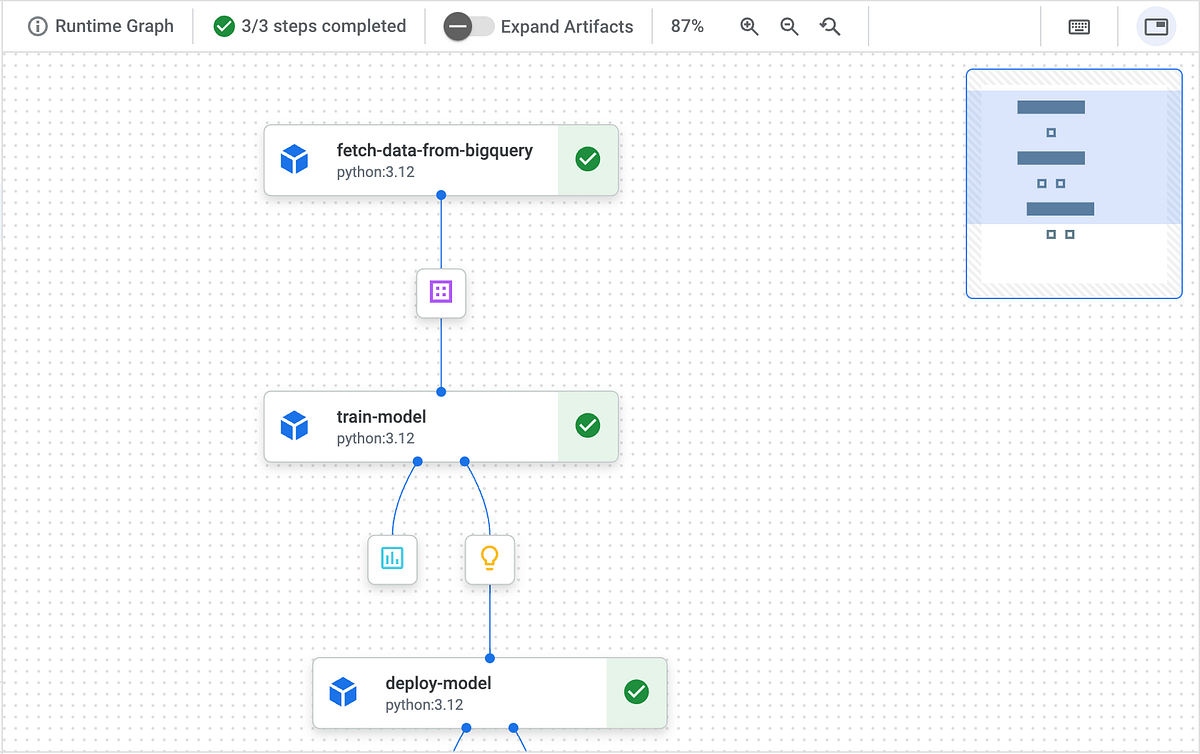Image resolution: width=1200 pixels, height=754 pixels.
Task: Click the green success checkmark on train-model
Action: (587, 425)
